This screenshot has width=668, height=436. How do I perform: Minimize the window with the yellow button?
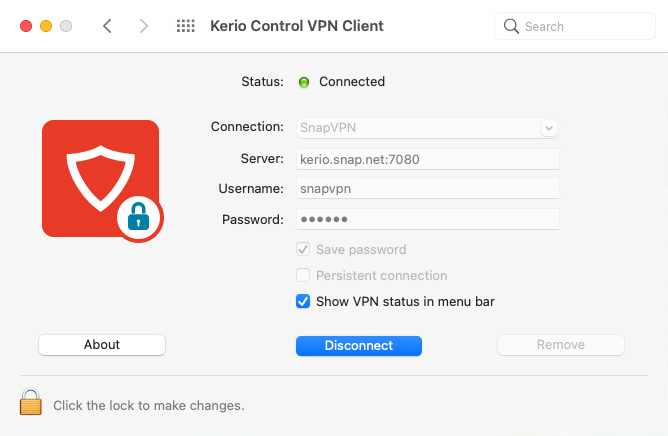click(46, 26)
